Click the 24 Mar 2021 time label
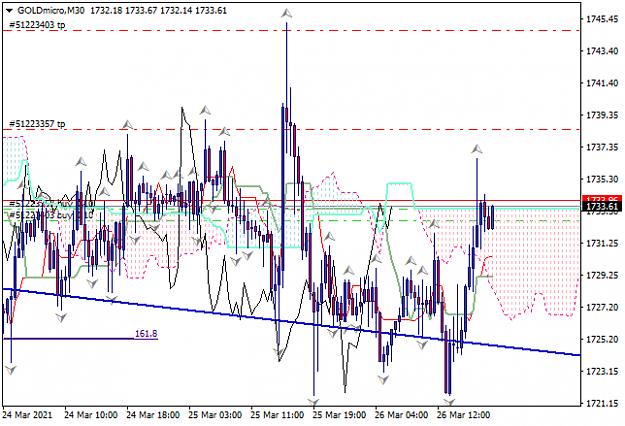This screenshot has height=426, width=625. tap(28, 415)
